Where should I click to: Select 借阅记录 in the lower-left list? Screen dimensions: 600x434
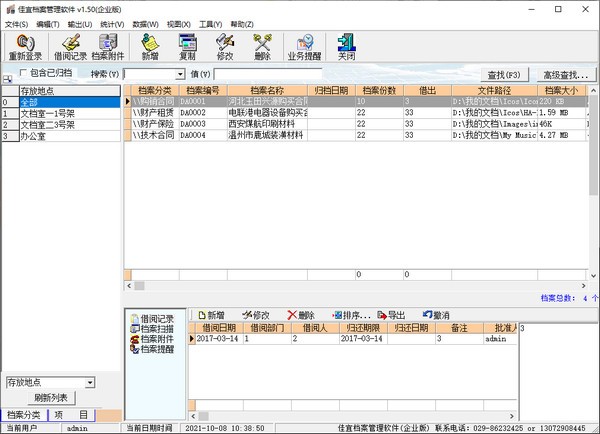pyautogui.click(x=152, y=318)
